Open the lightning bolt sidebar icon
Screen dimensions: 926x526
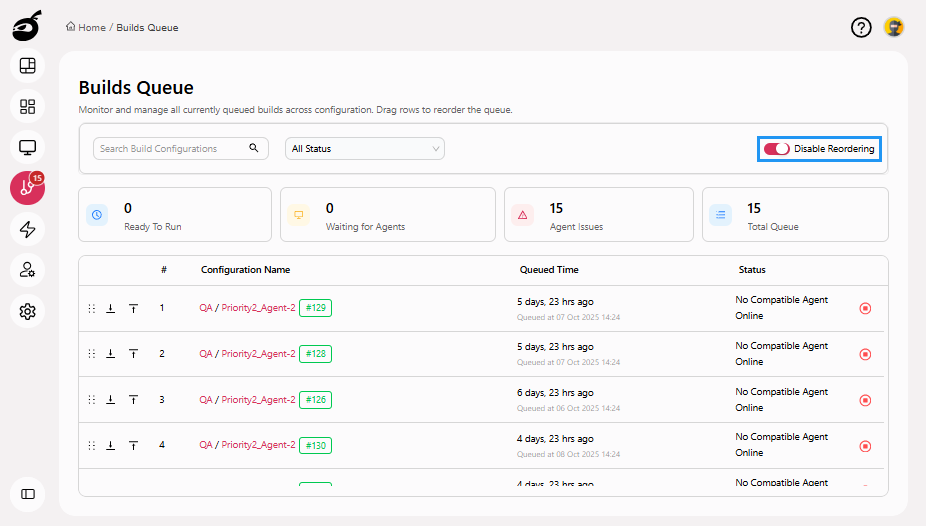tap(28, 229)
